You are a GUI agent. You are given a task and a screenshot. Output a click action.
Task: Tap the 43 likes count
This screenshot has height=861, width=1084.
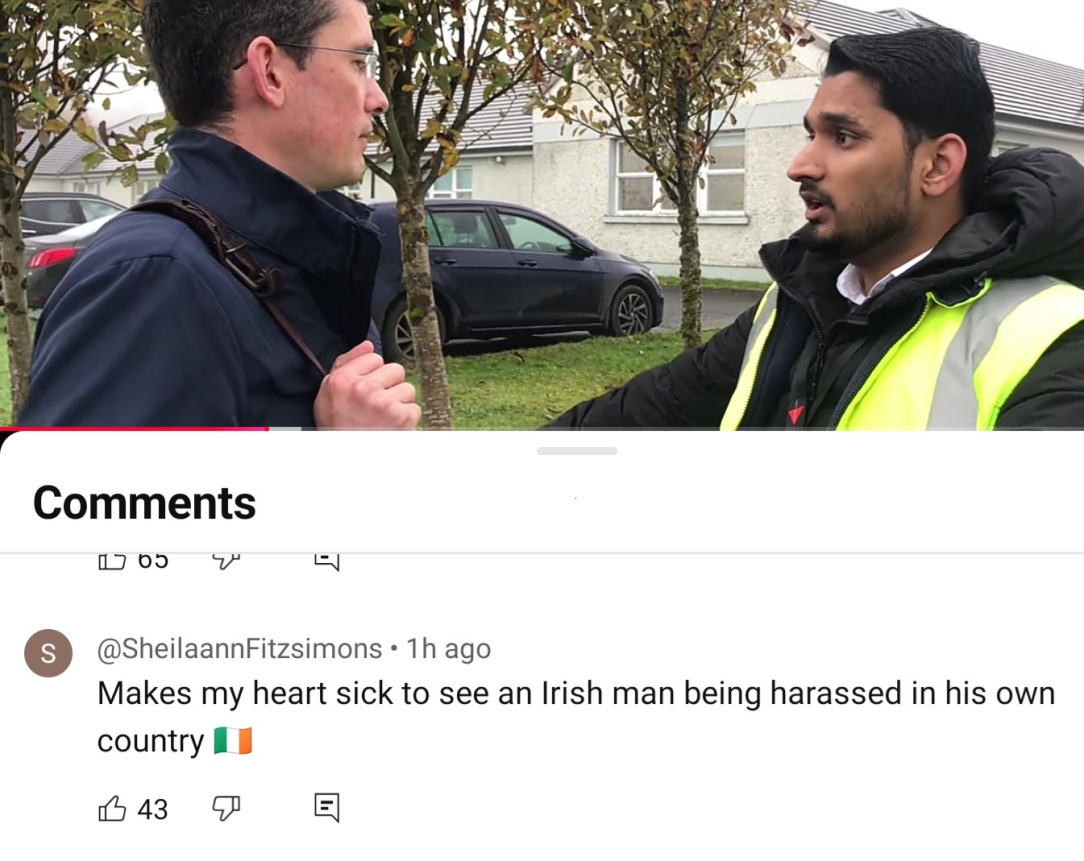pyautogui.click(x=152, y=809)
